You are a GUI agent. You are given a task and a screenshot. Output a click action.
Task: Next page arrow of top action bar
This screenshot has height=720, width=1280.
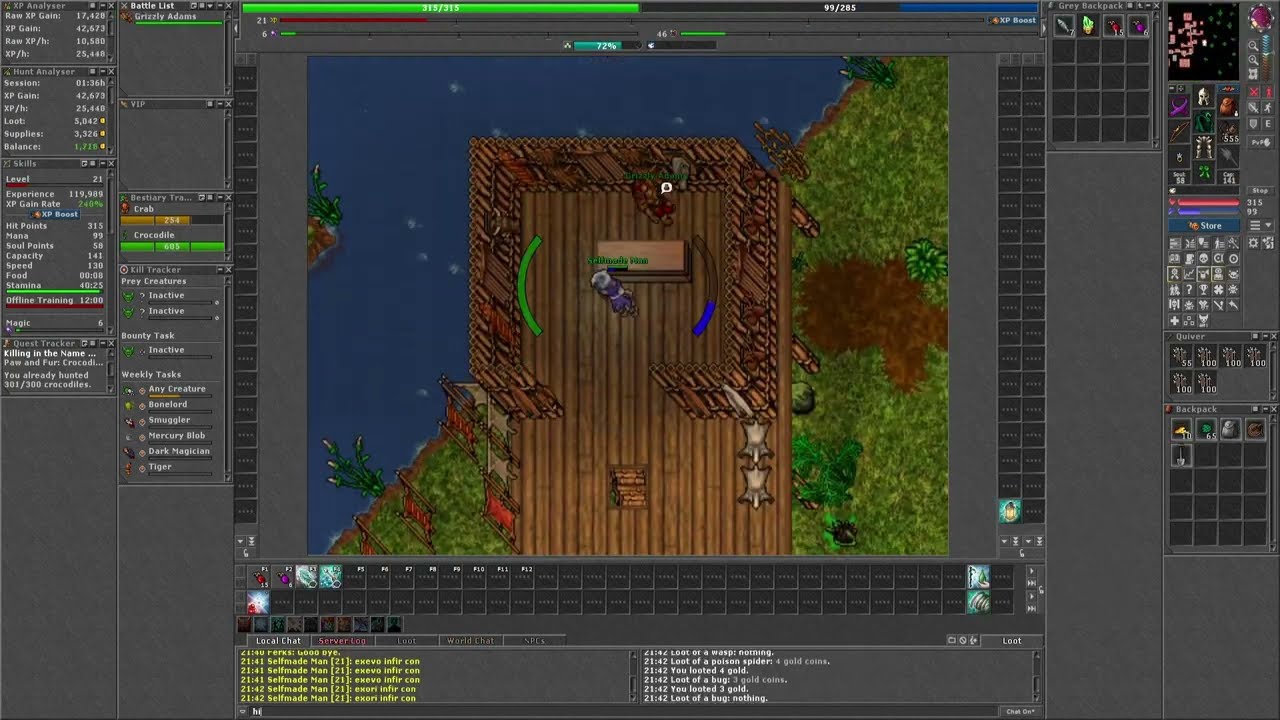[1031, 571]
